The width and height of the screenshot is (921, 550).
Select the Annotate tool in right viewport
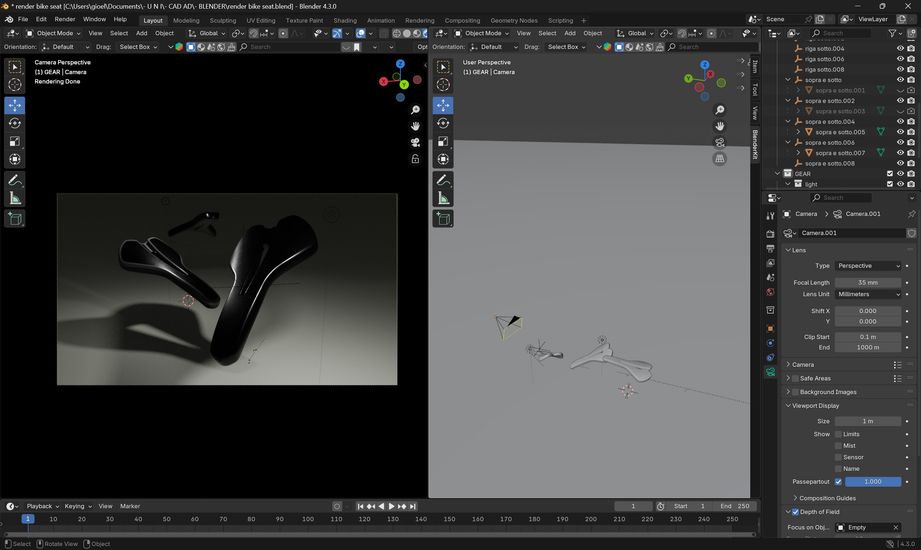443,180
